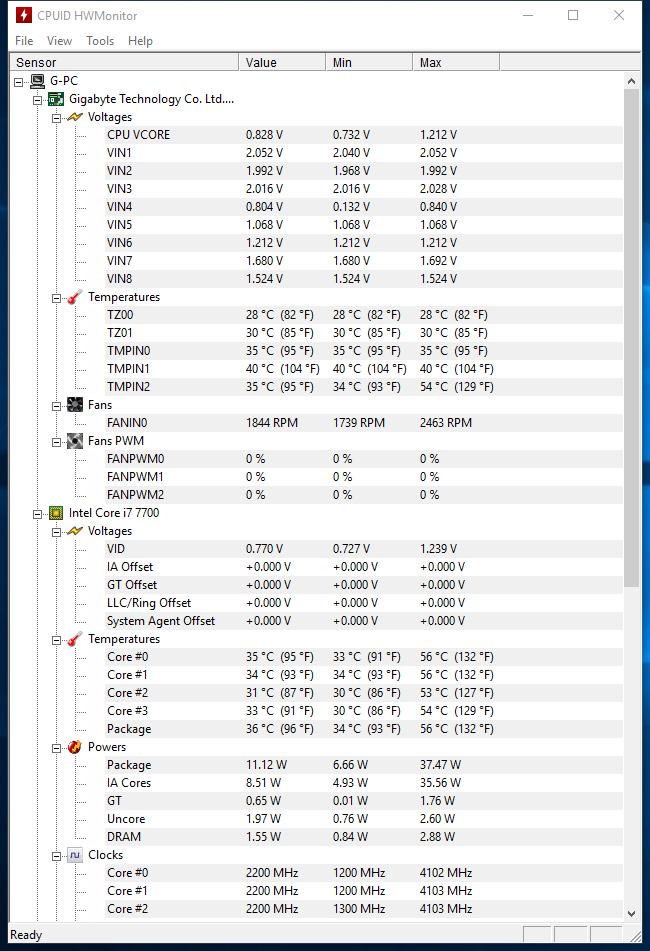The height and width of the screenshot is (951, 650).
Task: Click the Ready status bar text
Action: pos(26,935)
